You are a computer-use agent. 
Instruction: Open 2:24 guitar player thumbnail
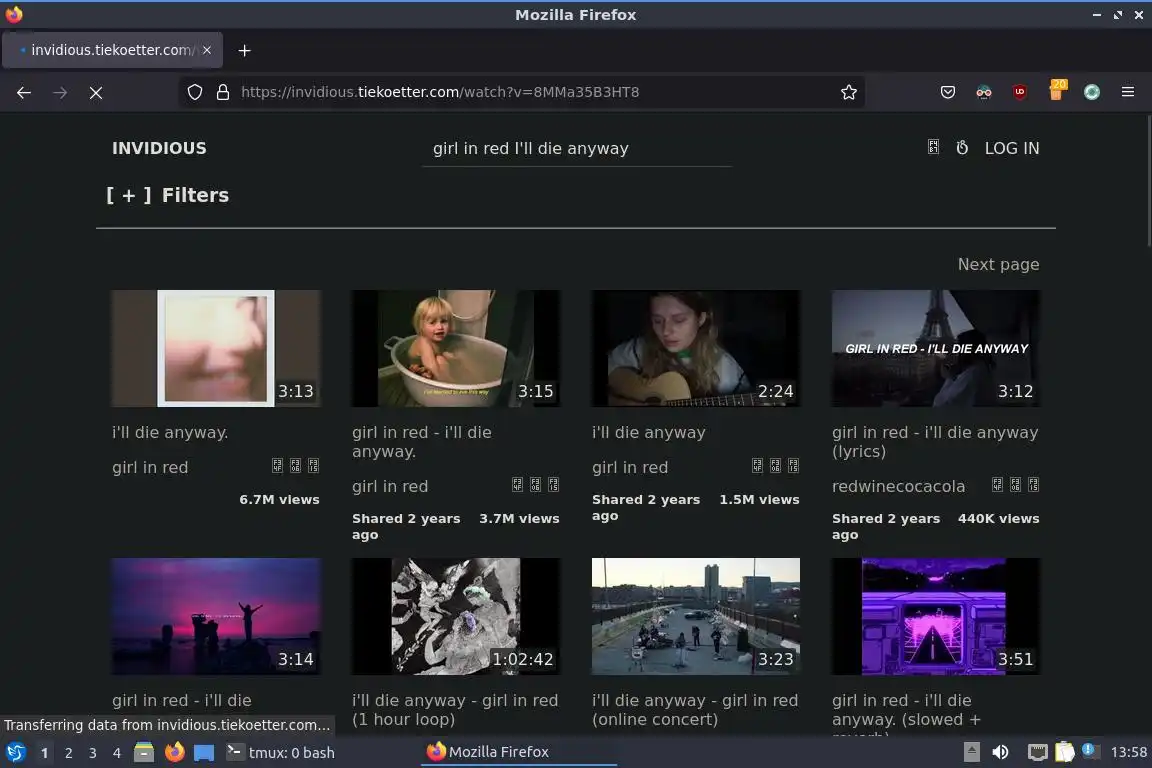696,348
